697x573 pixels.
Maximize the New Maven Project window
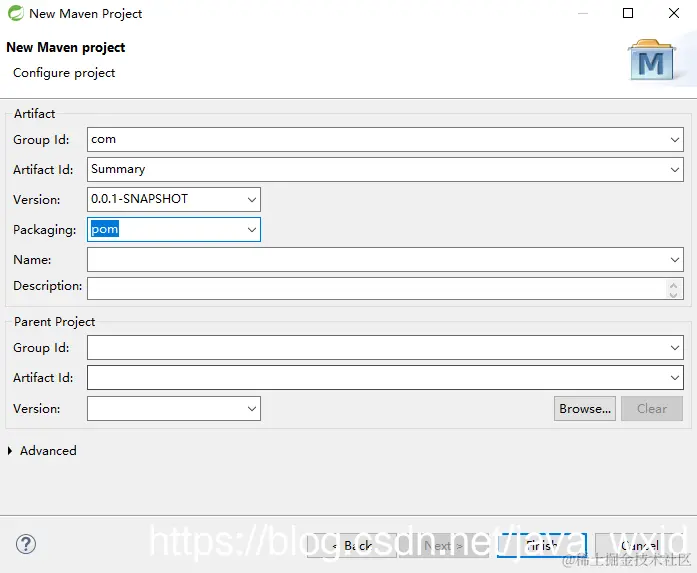click(628, 13)
